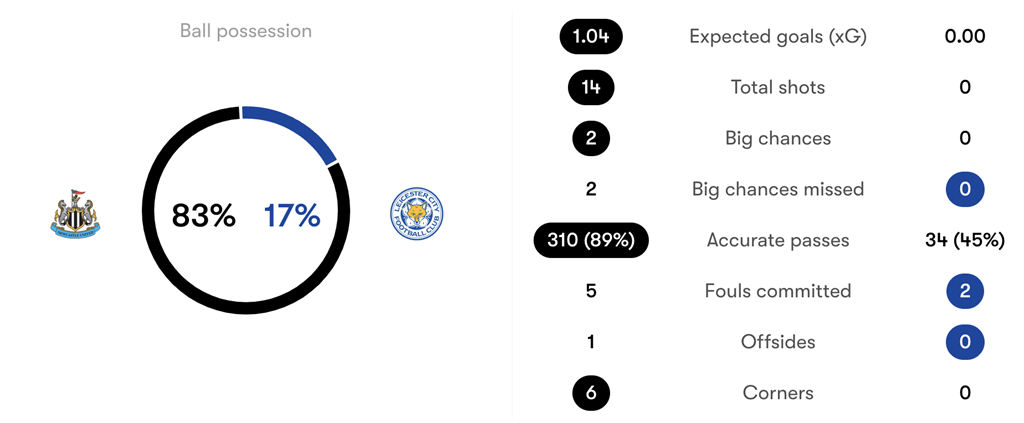Click the 34 (45%) passes value
1024x423 pixels.
(x=965, y=240)
